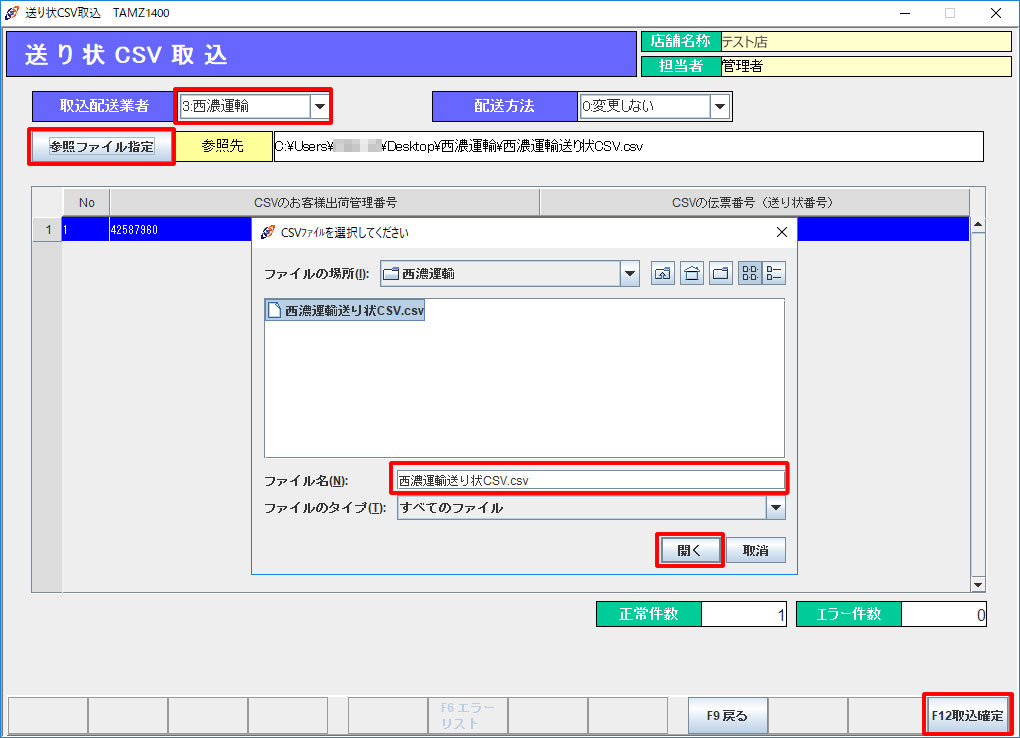1020x738 pixels.
Task: Minimize the 送り状CSV取込 window
Action: 905,13
